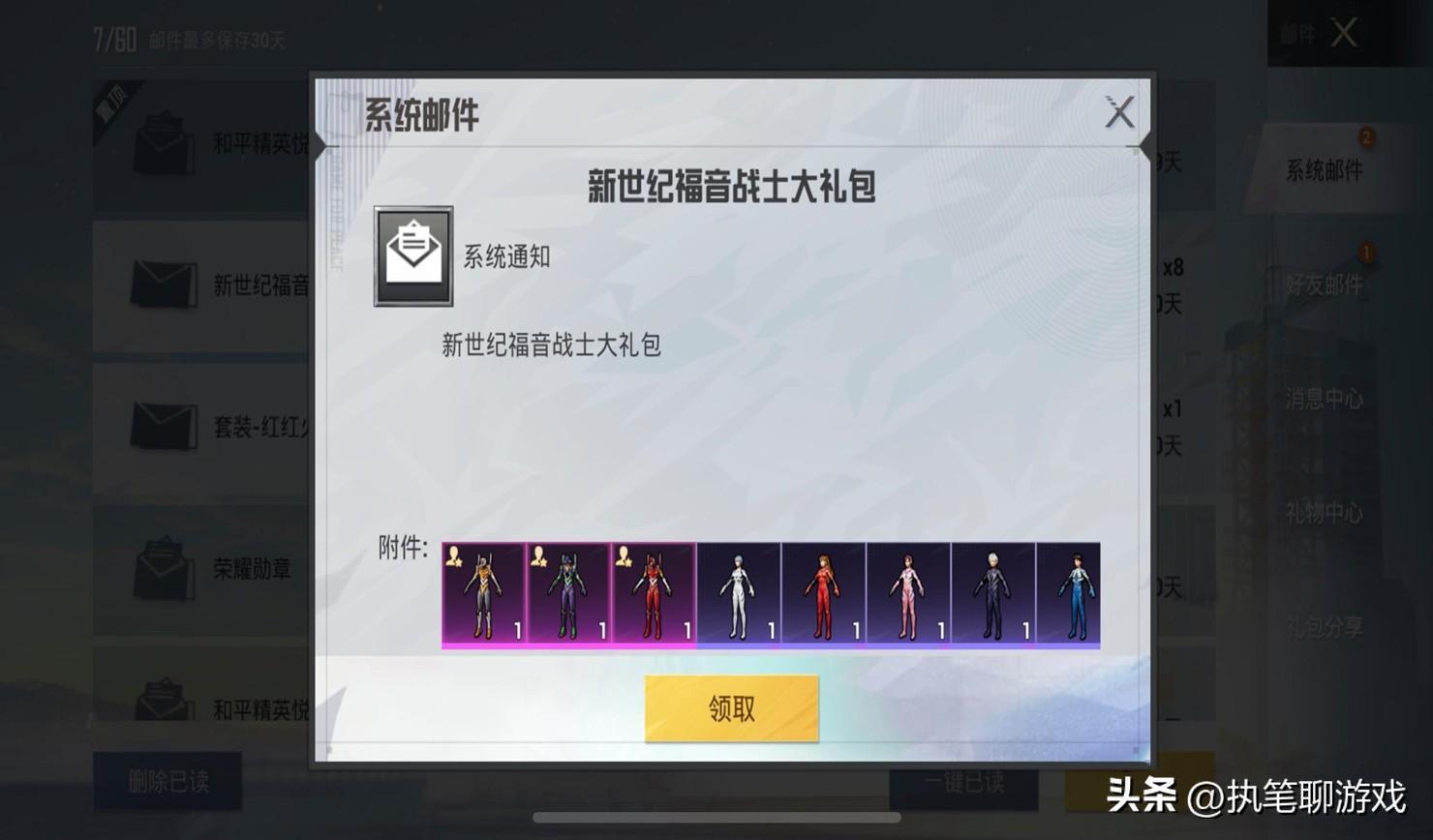Open the 礼物中心 sidebar entry

pos(1324,512)
